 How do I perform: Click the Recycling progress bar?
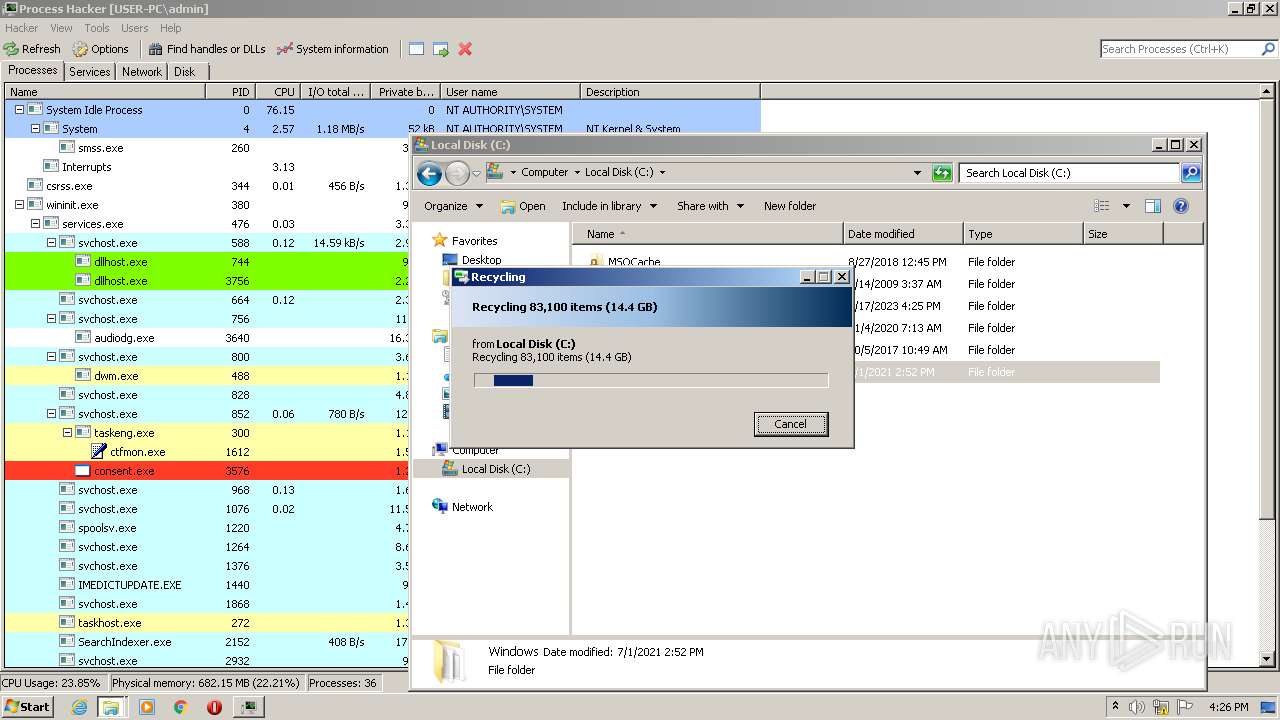click(x=651, y=380)
